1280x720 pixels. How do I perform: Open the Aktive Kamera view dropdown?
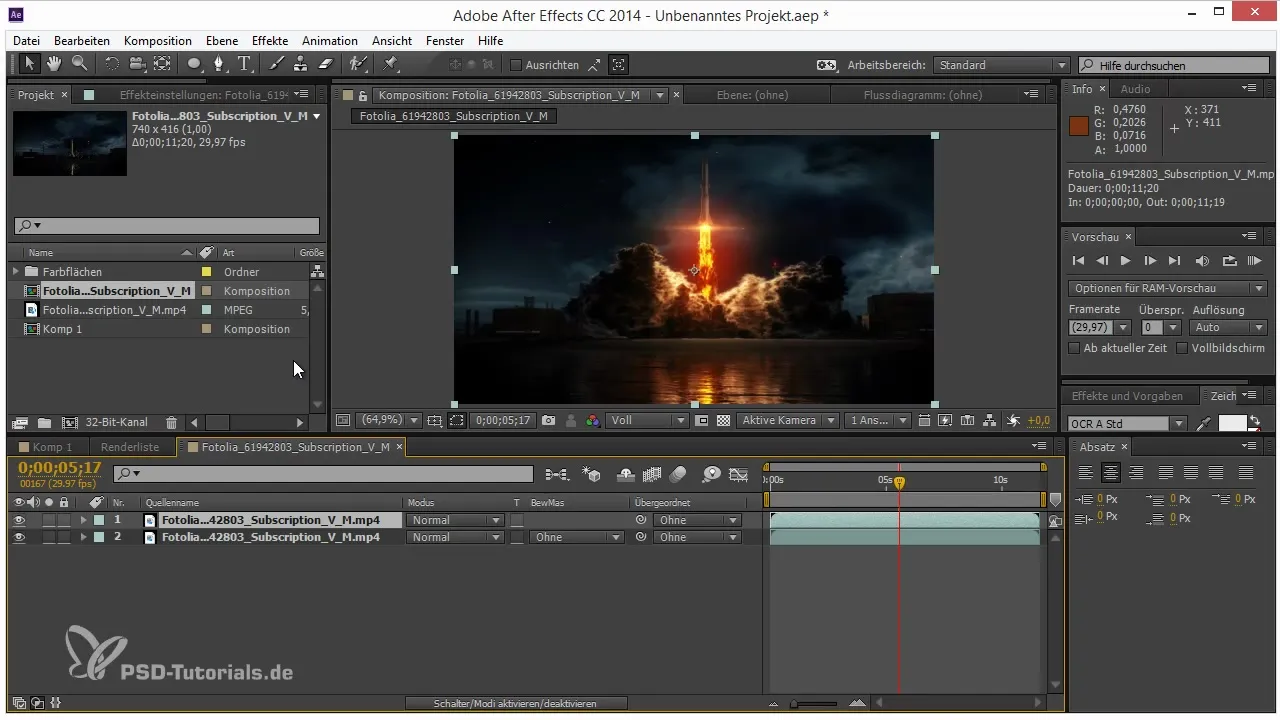point(786,421)
